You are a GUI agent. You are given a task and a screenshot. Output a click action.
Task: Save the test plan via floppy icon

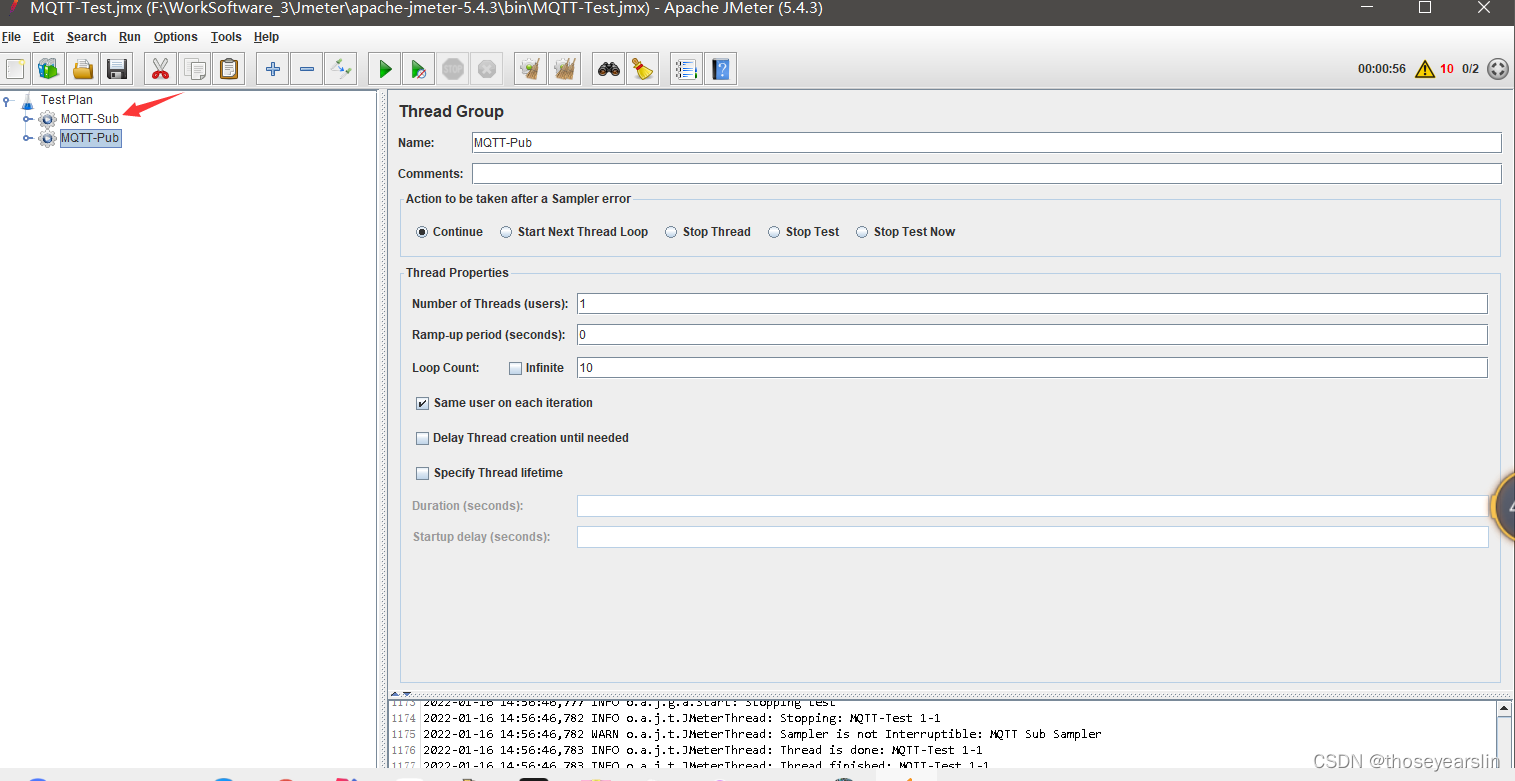point(117,69)
